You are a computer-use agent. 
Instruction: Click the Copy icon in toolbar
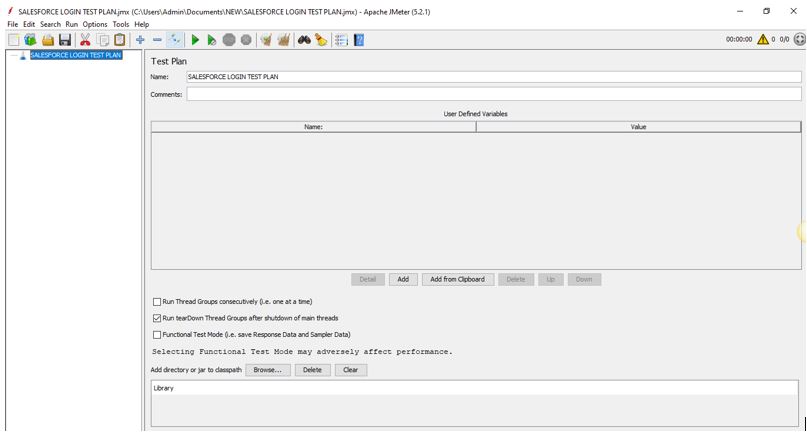click(x=103, y=40)
